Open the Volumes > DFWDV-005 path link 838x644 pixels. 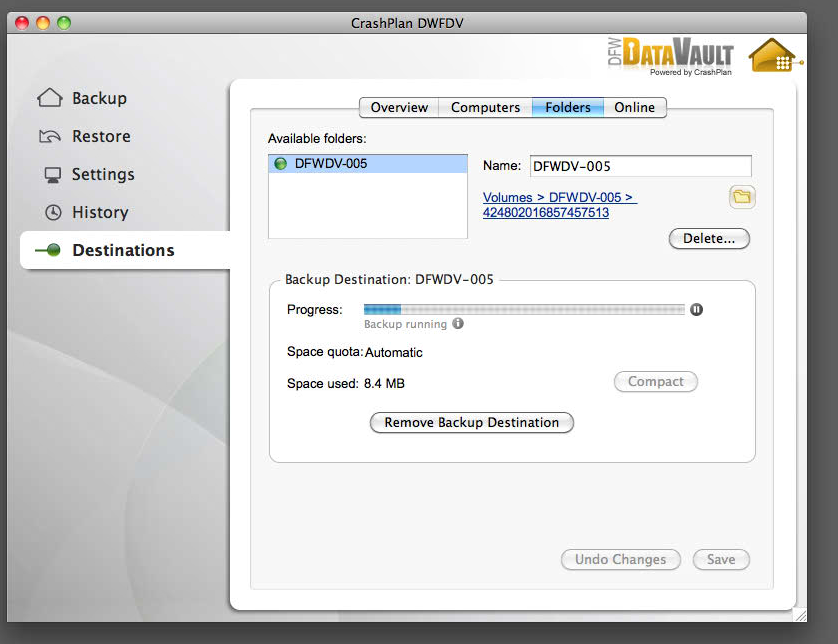pos(560,205)
